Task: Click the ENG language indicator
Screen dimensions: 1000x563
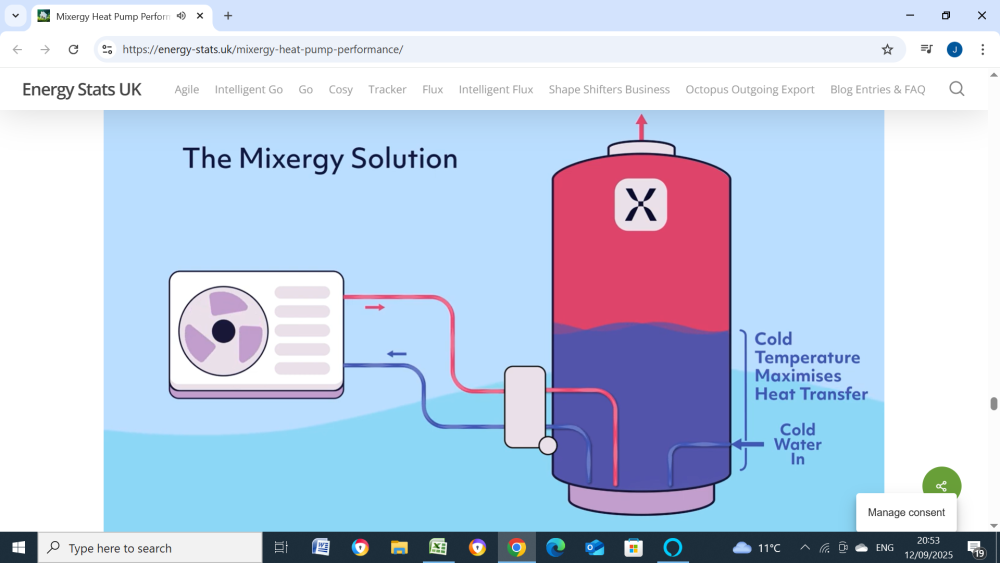Action: (x=885, y=548)
